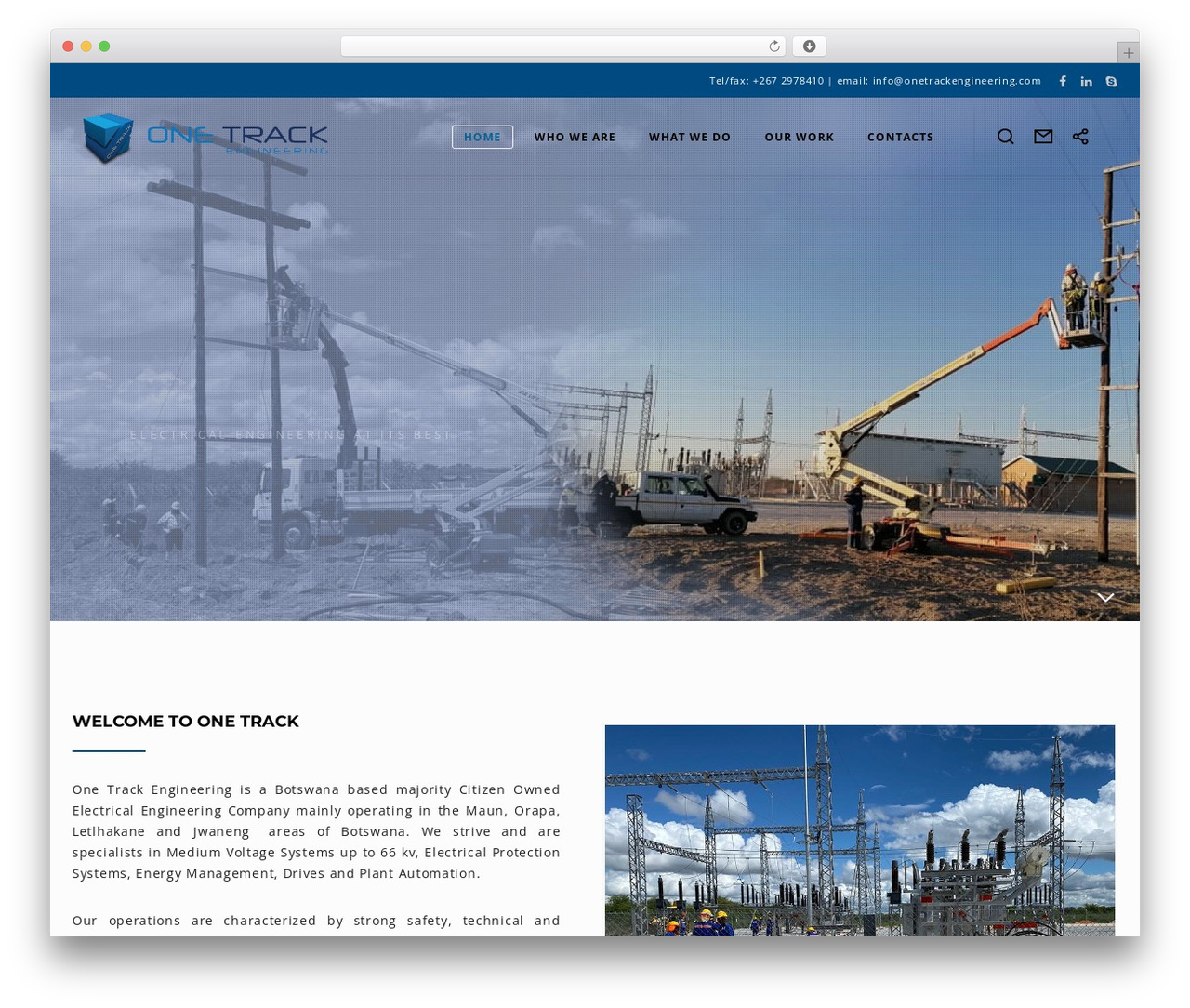The width and height of the screenshot is (1190, 1008).
Task: Click the info@onetrackengineering.com email link
Action: pos(957,81)
